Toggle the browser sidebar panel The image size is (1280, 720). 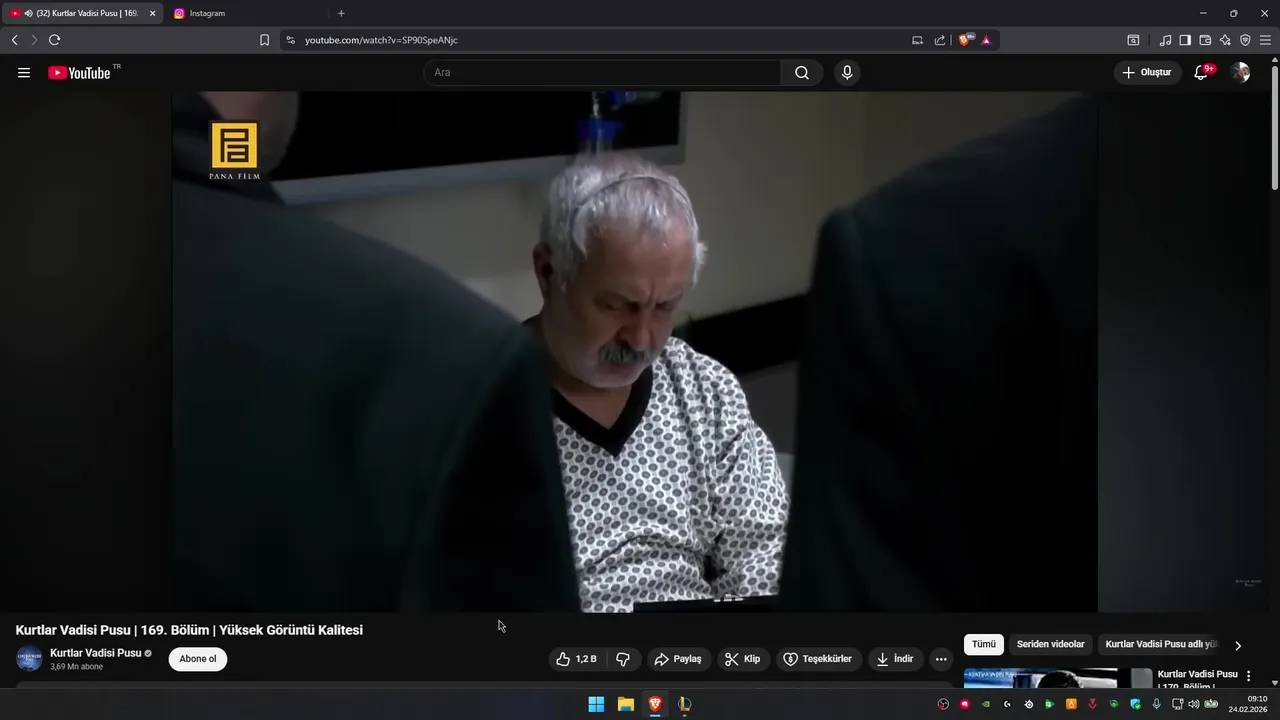click(1185, 40)
